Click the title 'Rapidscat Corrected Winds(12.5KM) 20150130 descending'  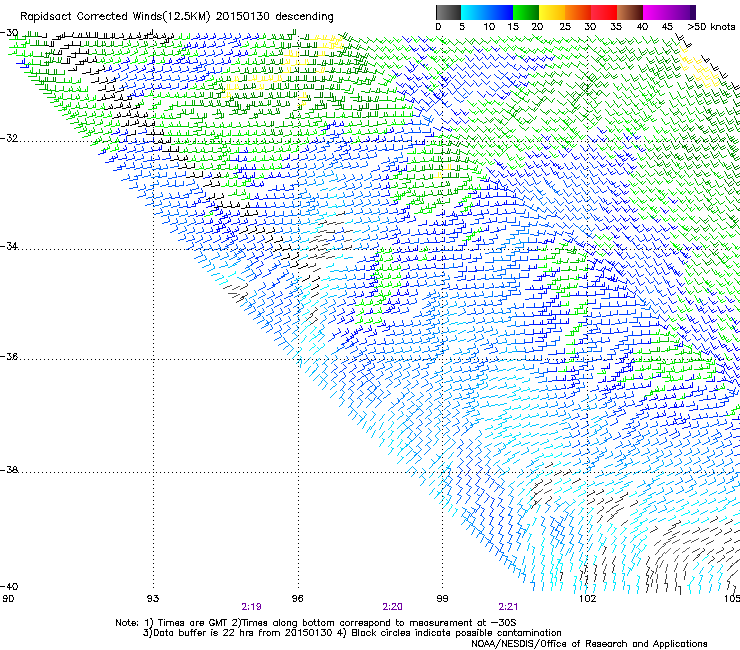(177, 17)
